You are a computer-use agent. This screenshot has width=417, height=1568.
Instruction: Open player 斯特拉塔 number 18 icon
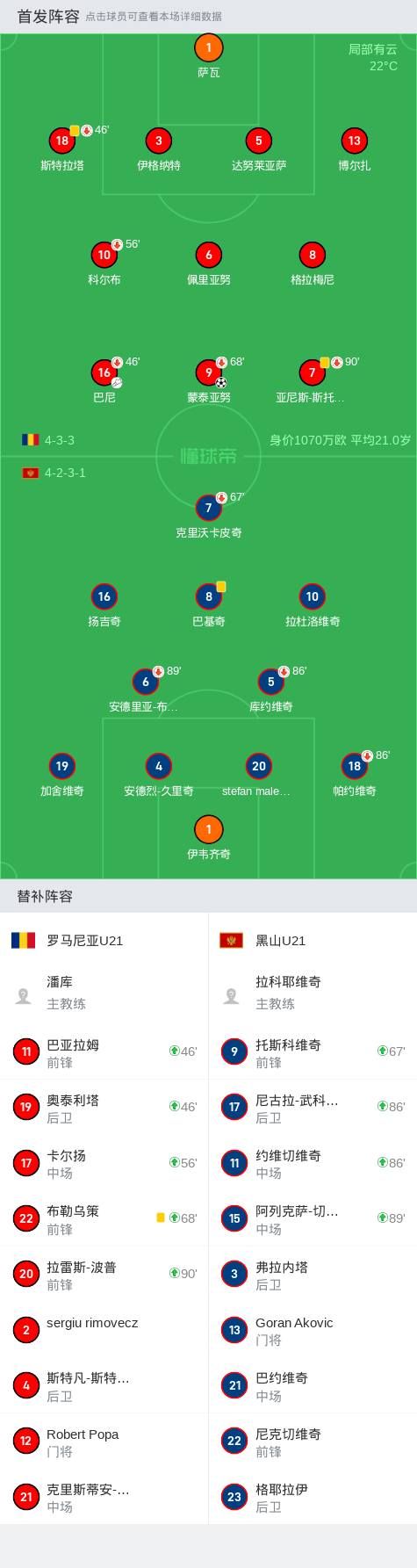click(x=61, y=141)
